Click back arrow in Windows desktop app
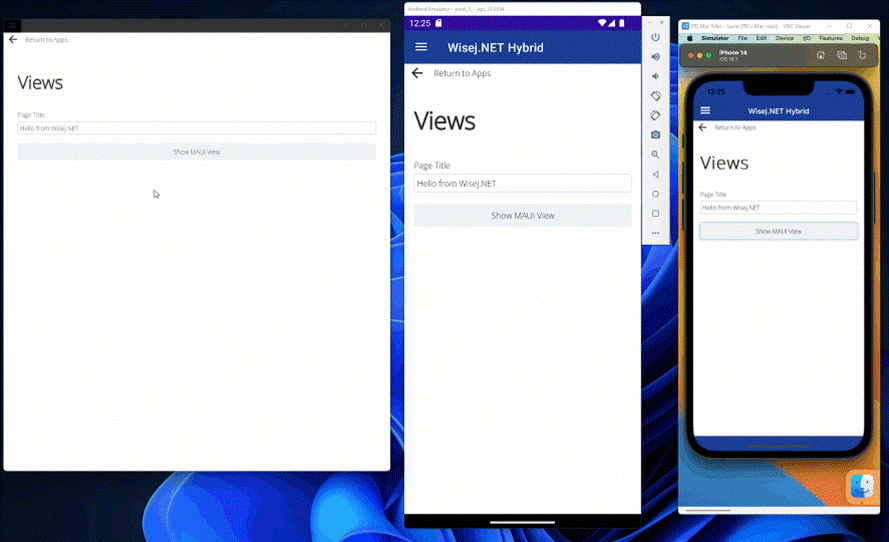 [13, 40]
